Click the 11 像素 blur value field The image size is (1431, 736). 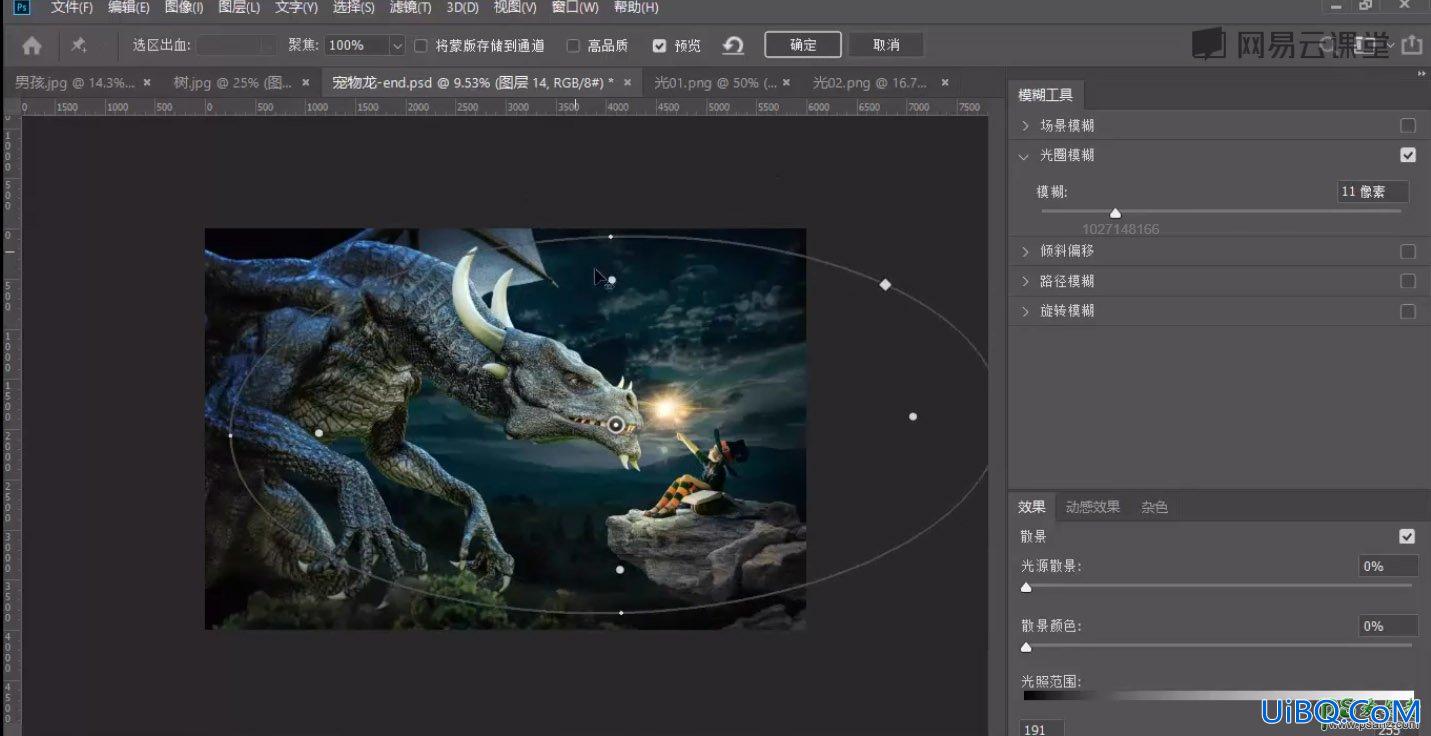1373,192
